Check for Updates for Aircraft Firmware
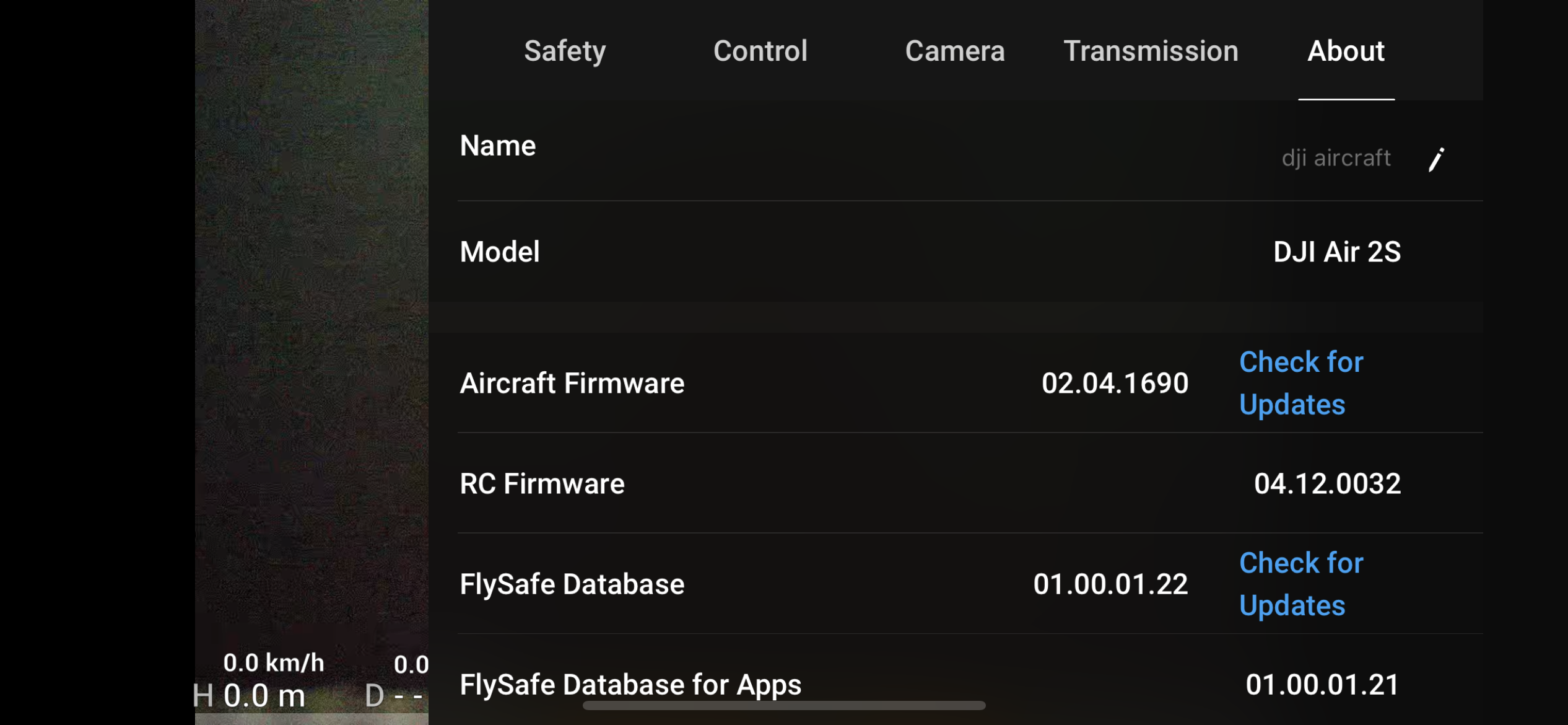Viewport: 1568px width, 725px height. tap(1301, 383)
